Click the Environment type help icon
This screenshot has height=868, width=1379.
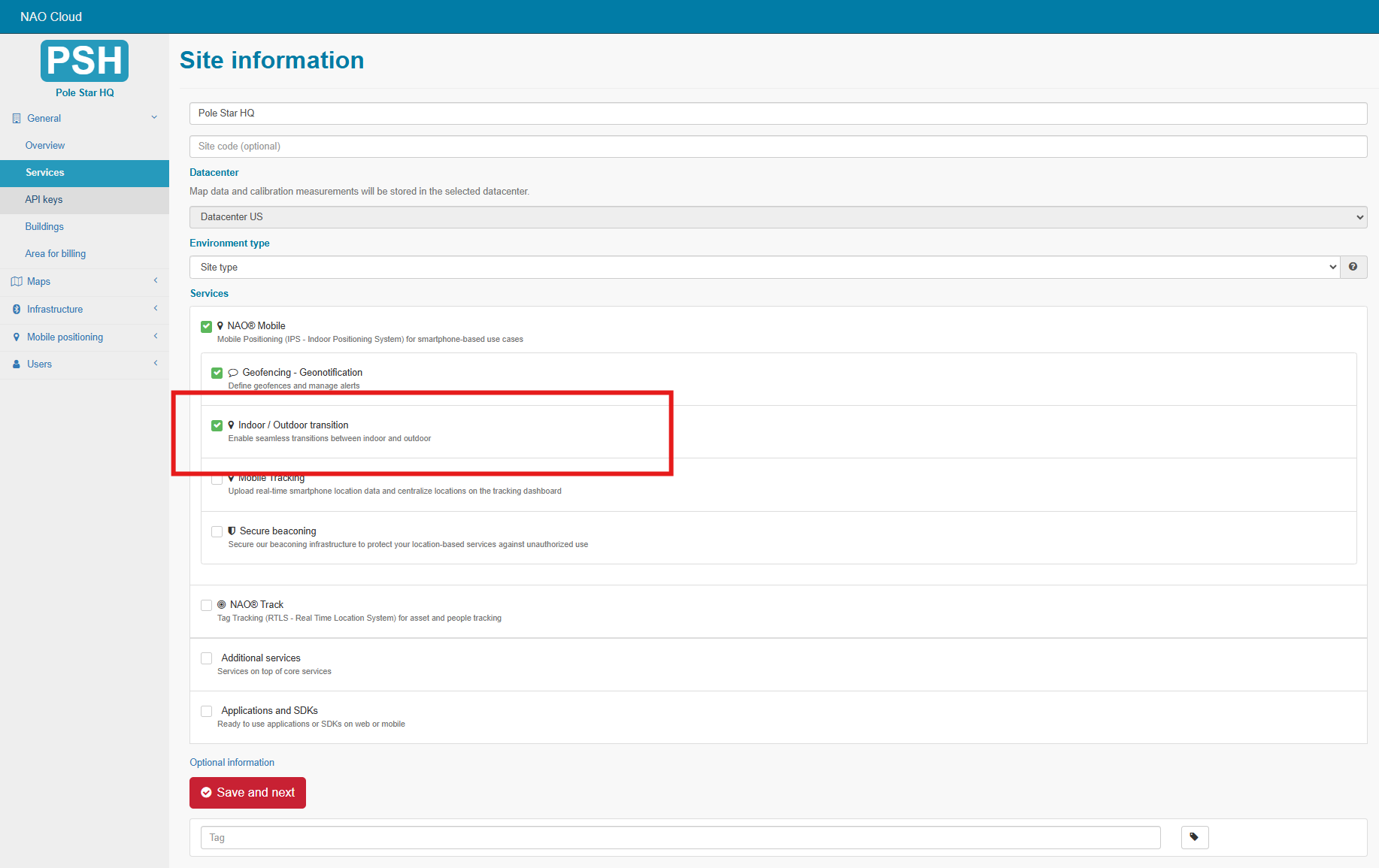point(1353,267)
